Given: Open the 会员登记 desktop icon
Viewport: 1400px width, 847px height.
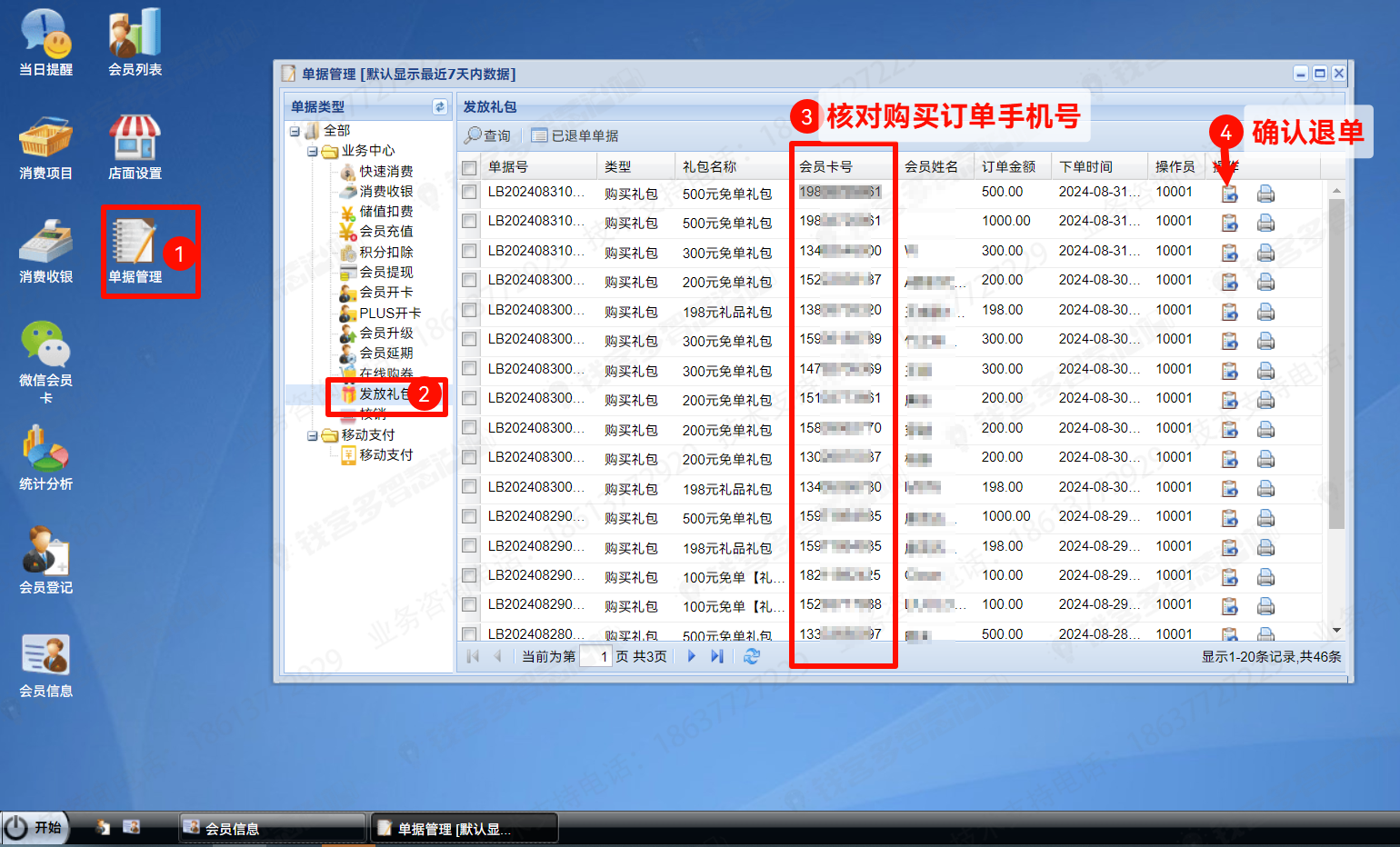Looking at the screenshot, I should (46, 562).
